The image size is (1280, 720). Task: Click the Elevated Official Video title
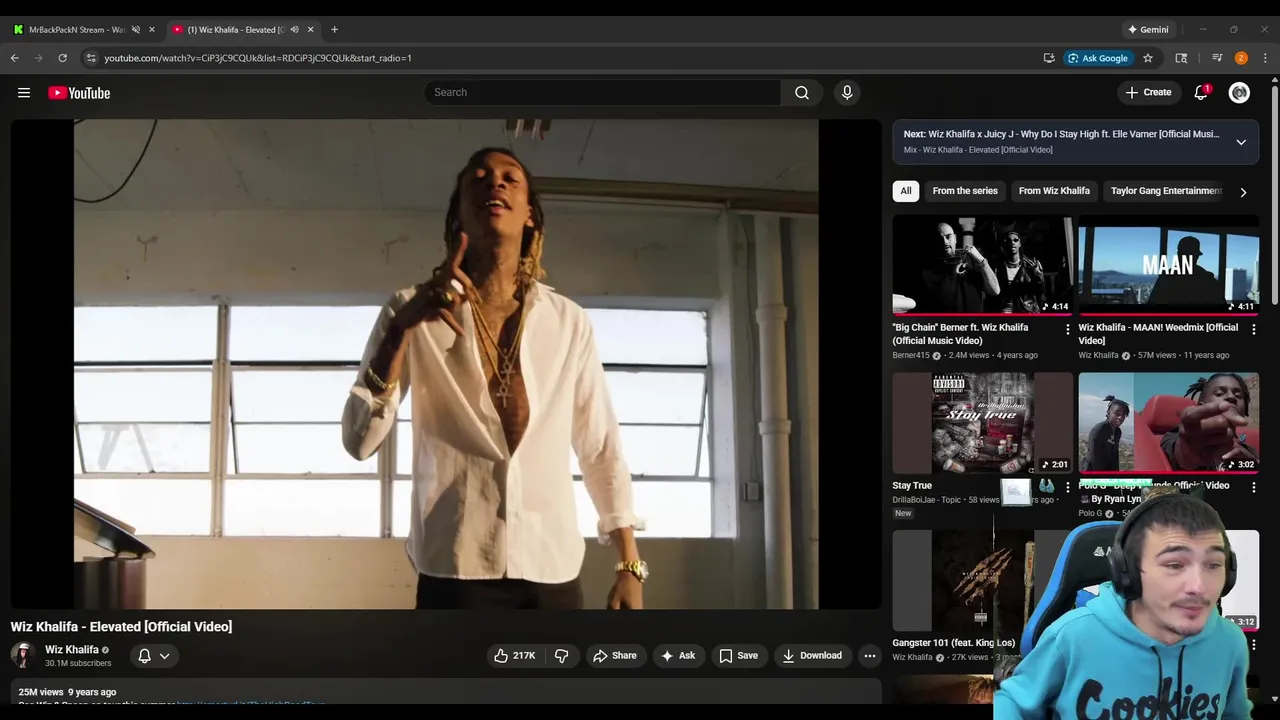tap(121, 626)
